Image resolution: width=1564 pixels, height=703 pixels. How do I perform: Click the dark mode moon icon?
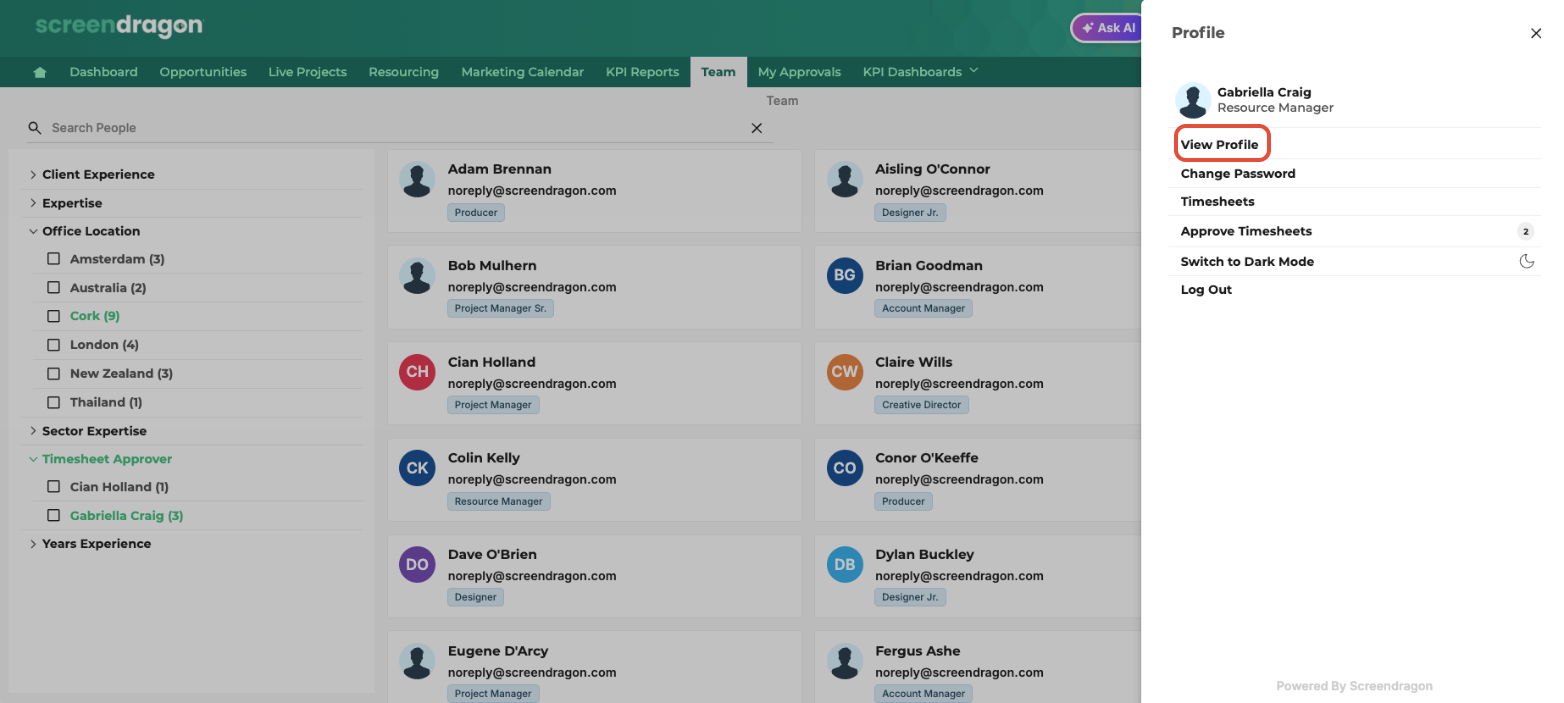pos(1527,261)
